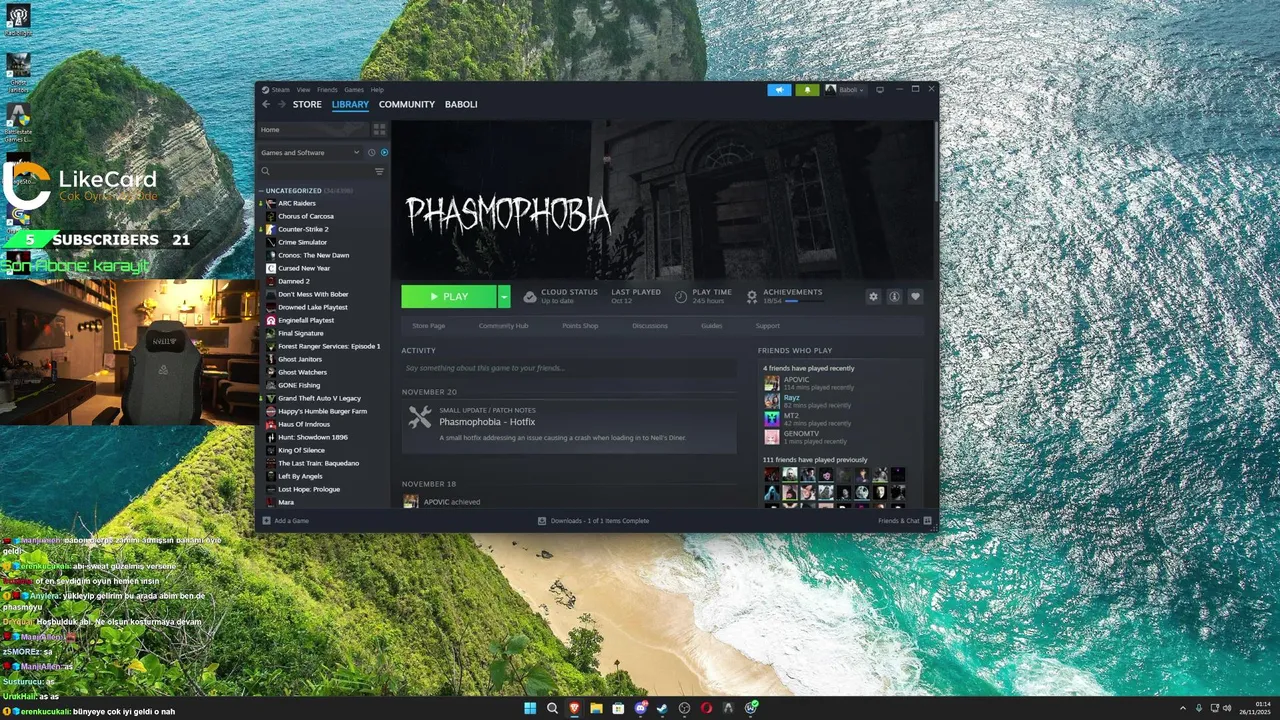Open taskbar Search icon
The image size is (1280, 720).
pyautogui.click(x=552, y=708)
